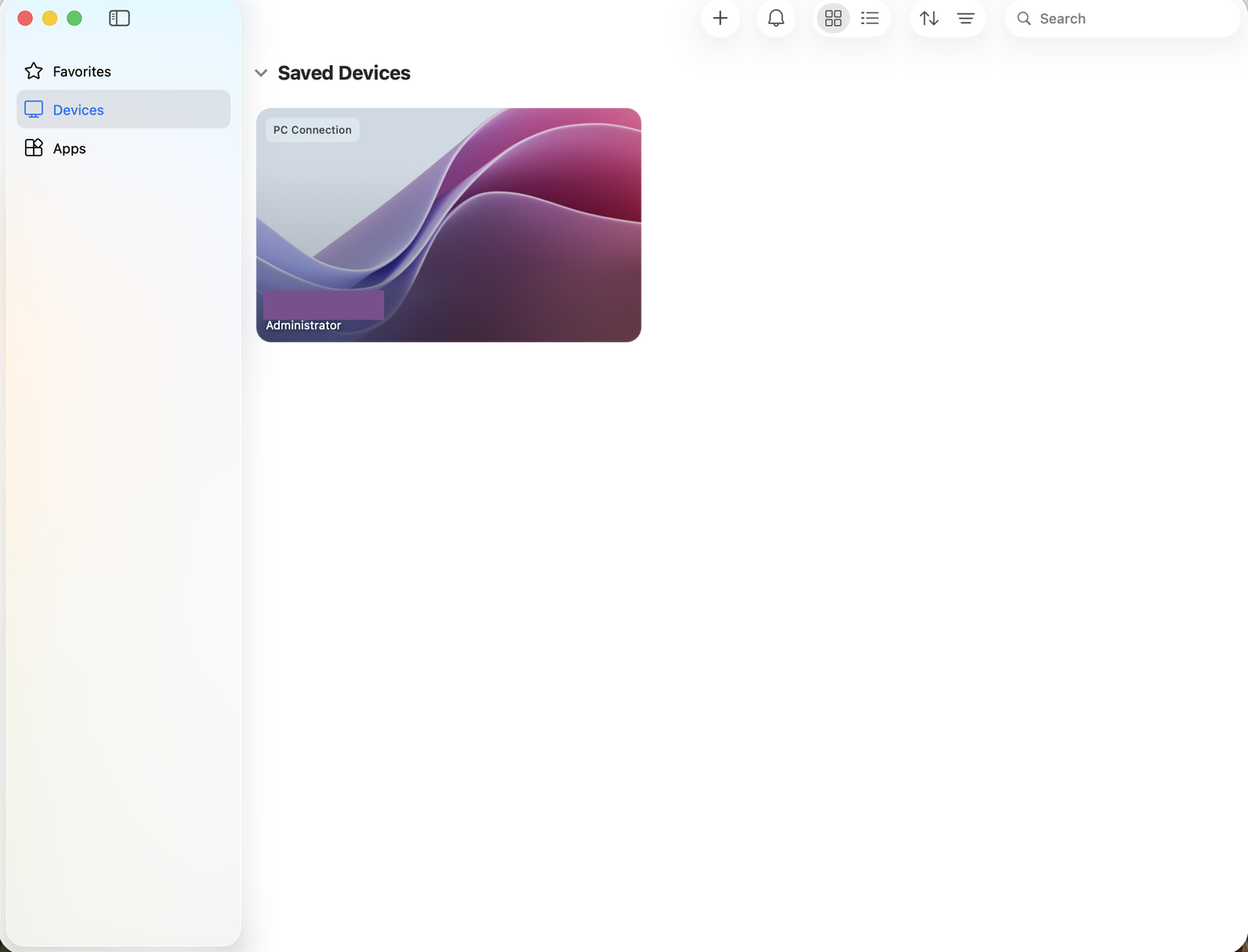Screen dimensions: 1248x952
Task: Open the sort options arrows icon
Action: (x=929, y=18)
